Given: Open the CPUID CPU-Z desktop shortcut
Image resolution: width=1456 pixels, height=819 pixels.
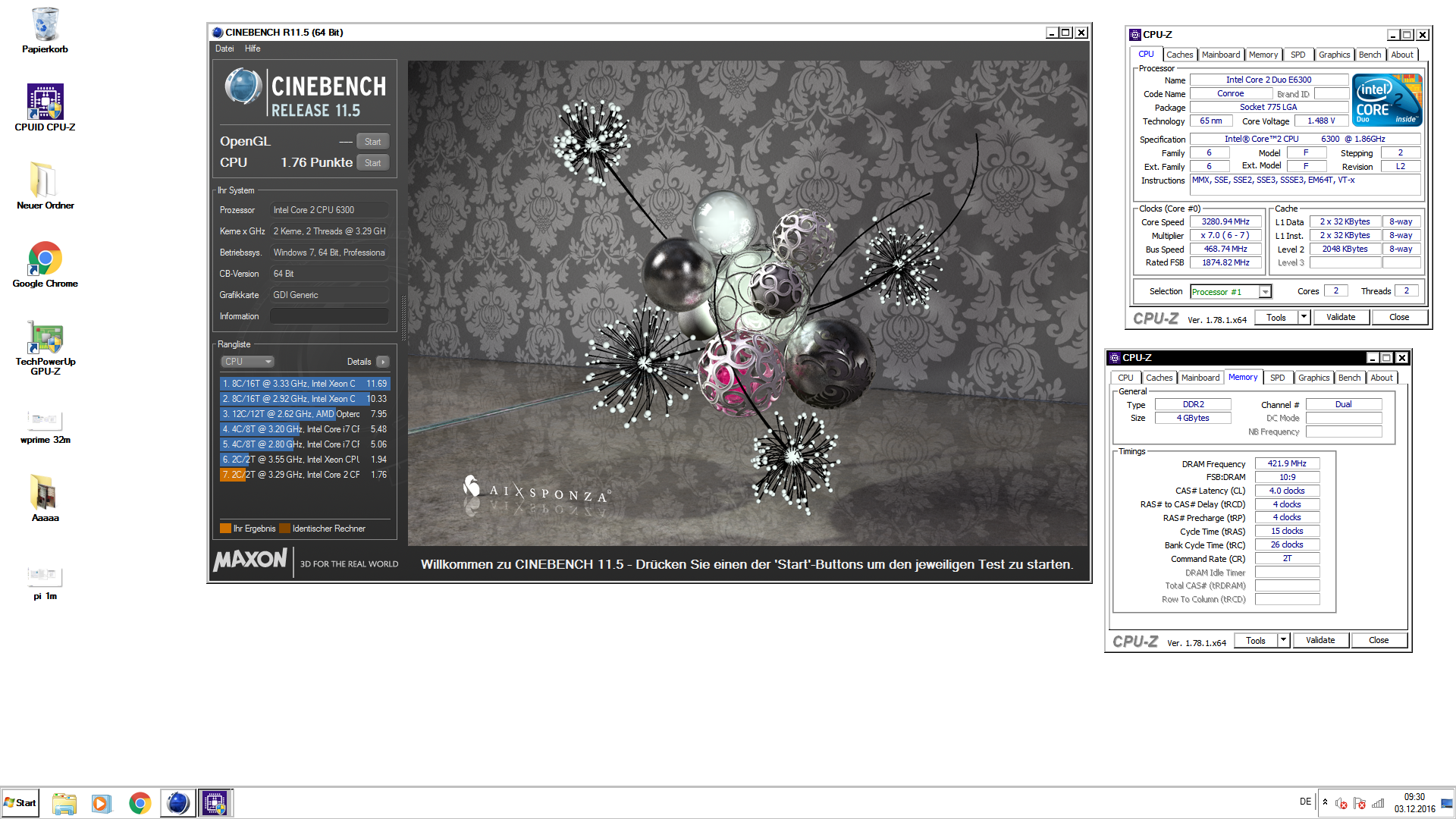Looking at the screenshot, I should point(45,108).
